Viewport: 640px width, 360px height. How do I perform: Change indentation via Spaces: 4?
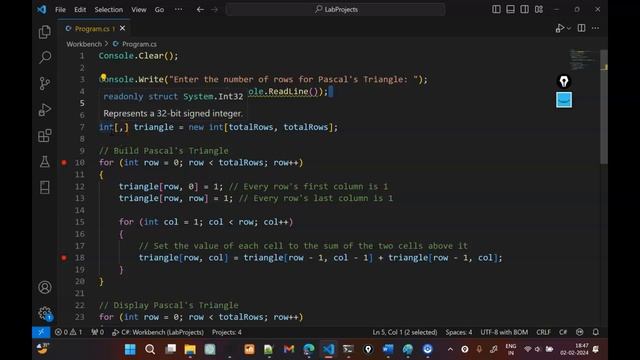click(459, 332)
